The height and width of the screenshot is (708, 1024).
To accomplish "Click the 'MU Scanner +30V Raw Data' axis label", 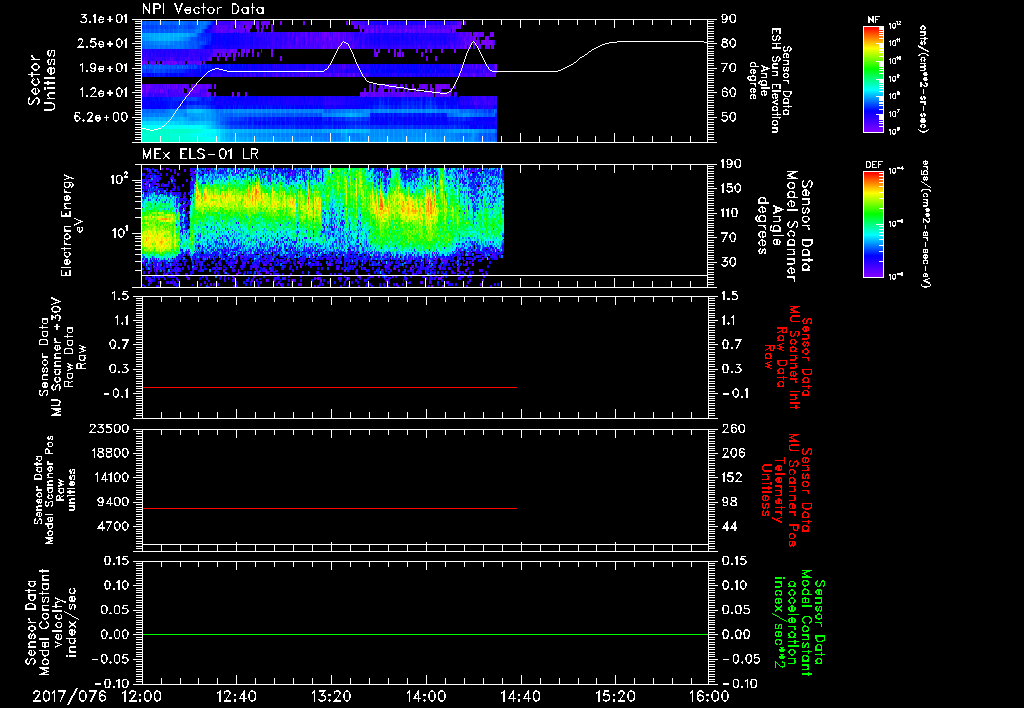I will (62, 357).
